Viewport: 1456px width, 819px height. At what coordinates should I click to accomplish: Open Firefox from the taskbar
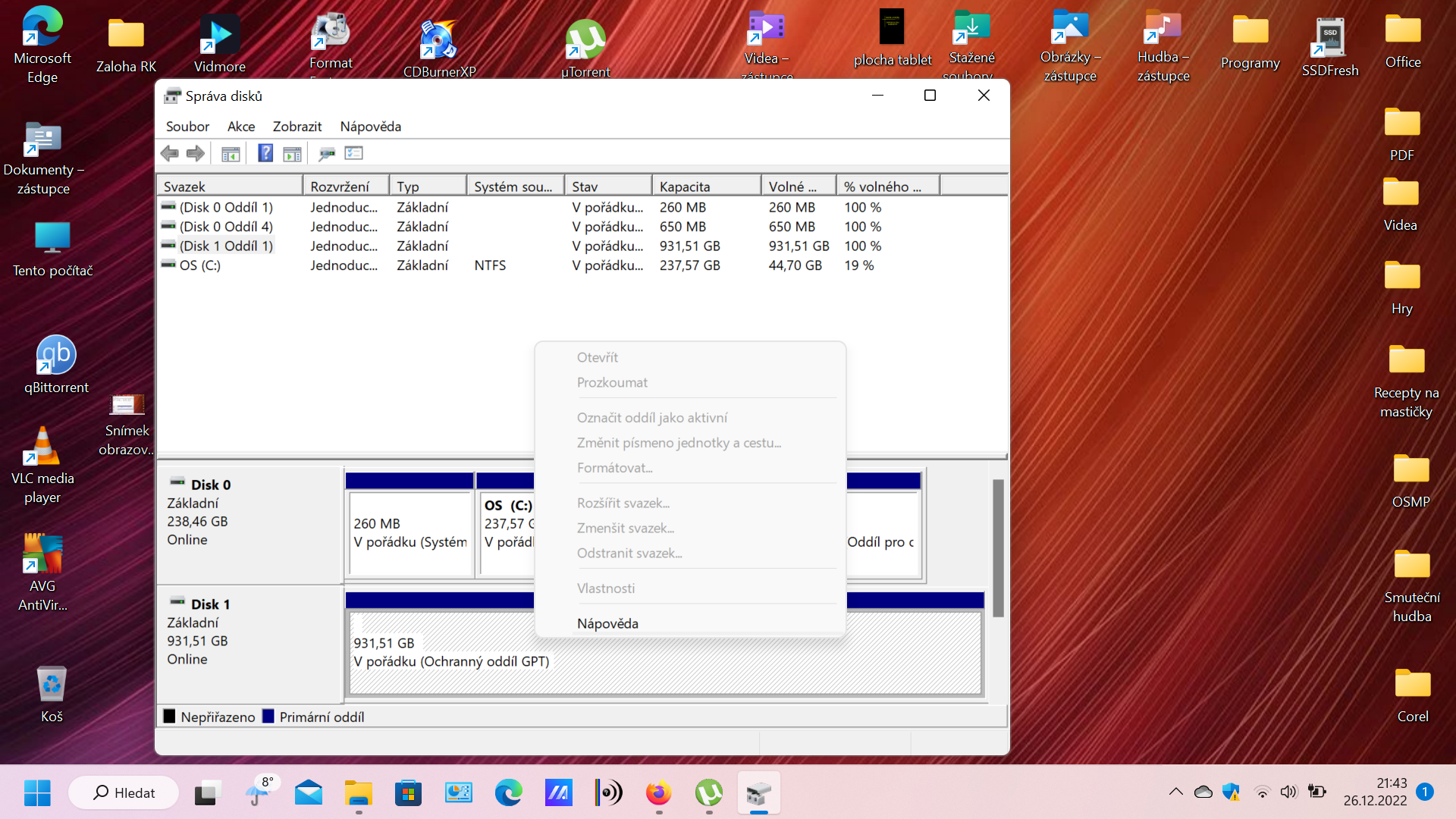[x=658, y=793]
